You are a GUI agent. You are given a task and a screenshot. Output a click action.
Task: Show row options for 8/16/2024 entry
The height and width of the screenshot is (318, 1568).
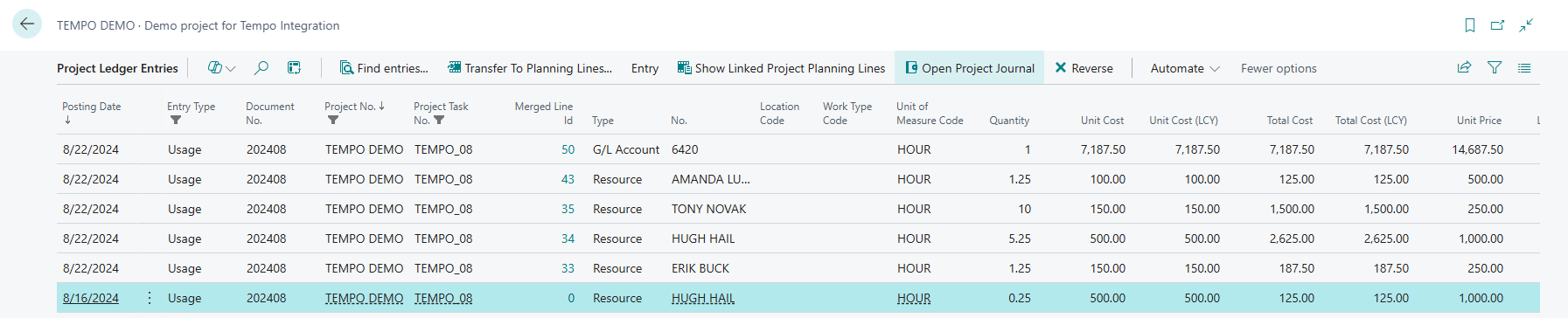(150, 298)
